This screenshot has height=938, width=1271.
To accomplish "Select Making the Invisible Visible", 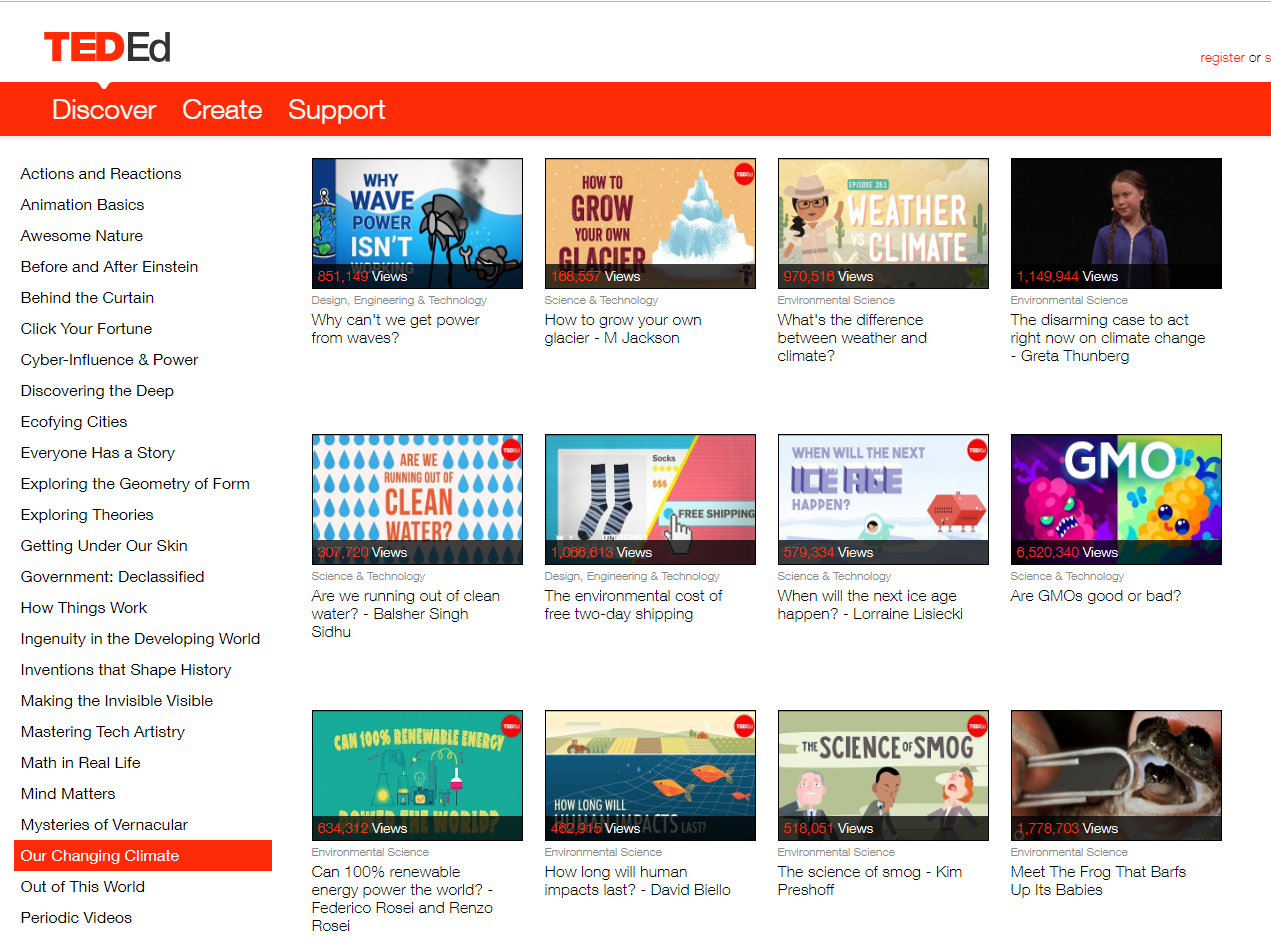I will click(x=117, y=701).
